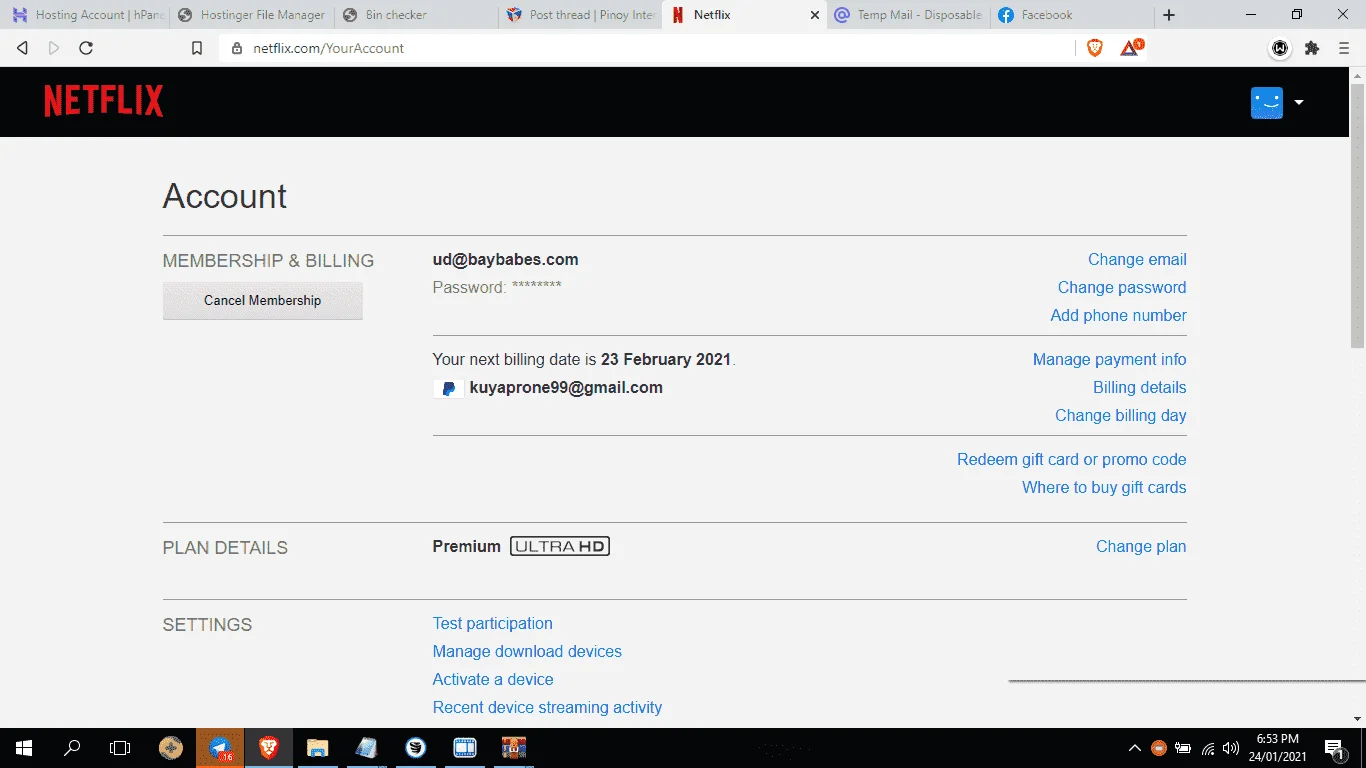This screenshot has width=1366, height=768.
Task: Open Brave Rewards triangle icon
Action: pyautogui.click(x=1131, y=48)
